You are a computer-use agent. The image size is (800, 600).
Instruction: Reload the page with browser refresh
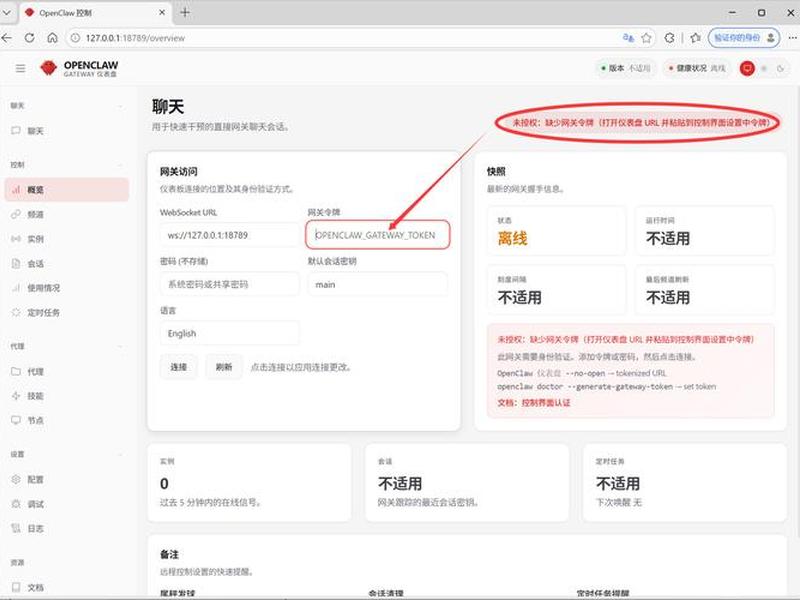30,38
